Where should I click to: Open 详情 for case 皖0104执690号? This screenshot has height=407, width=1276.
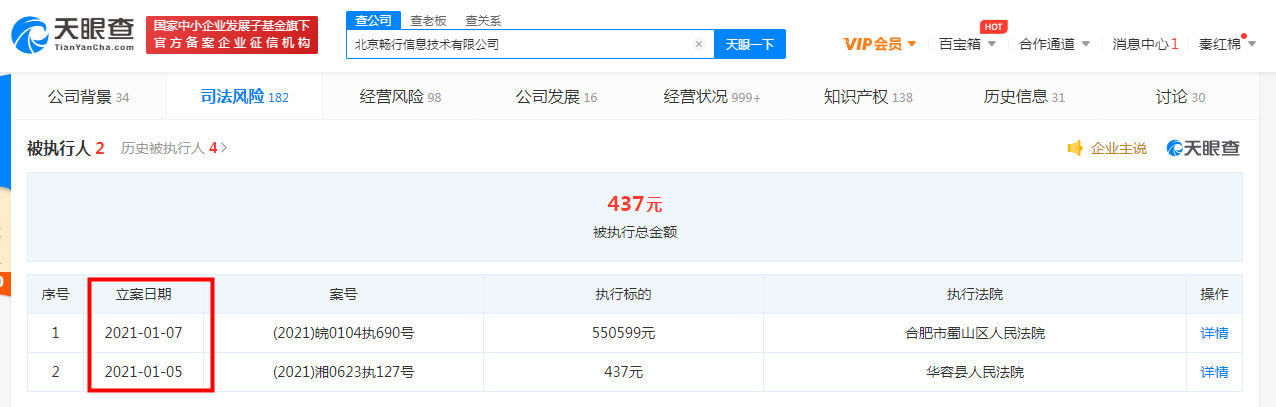click(1214, 333)
